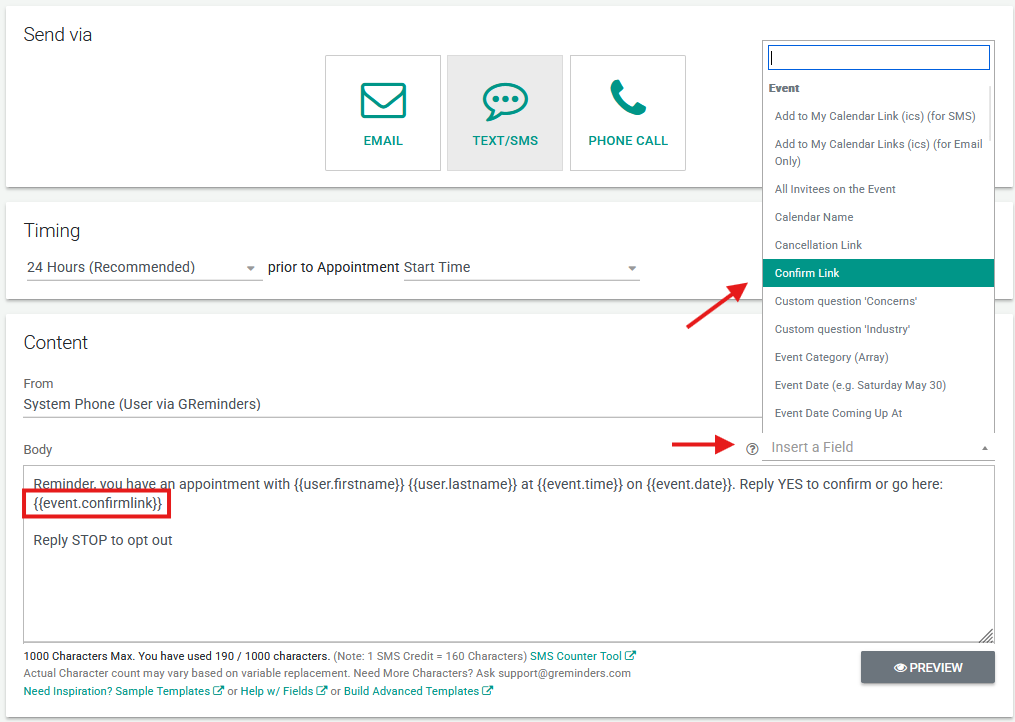Select Calendar Name field option
Image resolution: width=1015 pixels, height=722 pixels.
814,217
